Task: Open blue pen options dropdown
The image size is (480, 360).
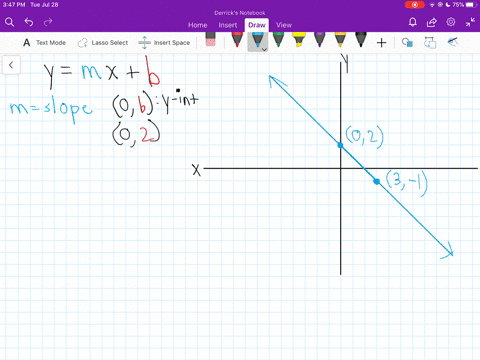Action: click(264, 49)
